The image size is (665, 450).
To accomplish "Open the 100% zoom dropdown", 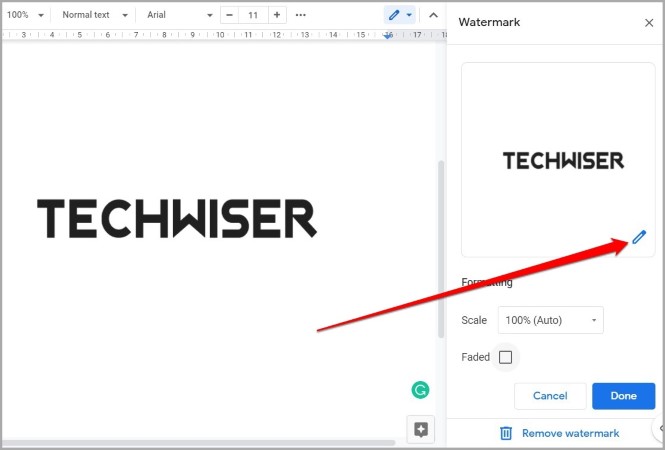I will [25, 15].
